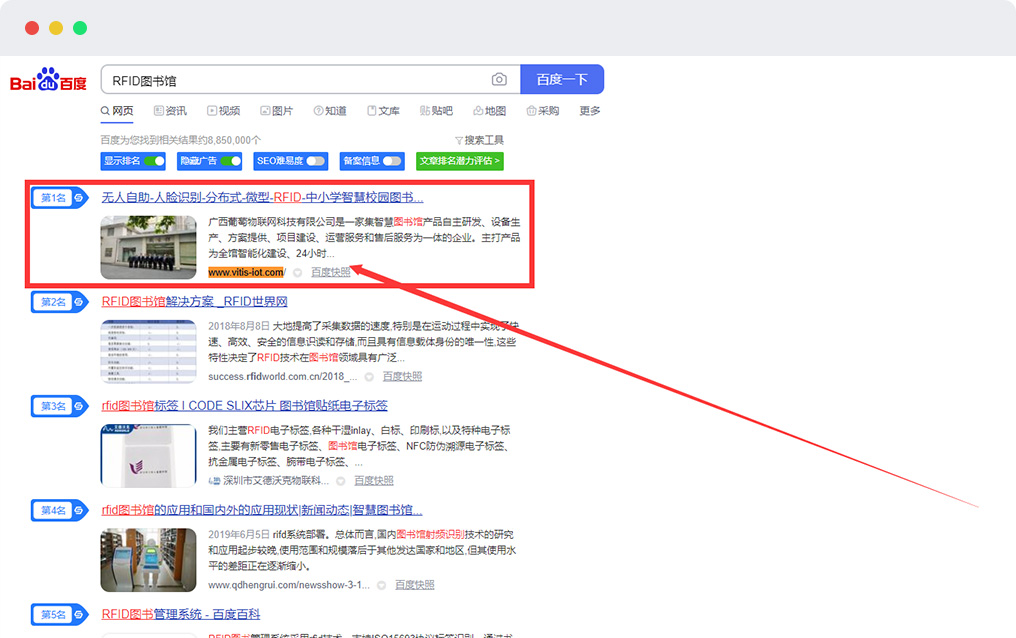
Task: Open 百度快照 for the rfidworld result
Action: click(402, 377)
